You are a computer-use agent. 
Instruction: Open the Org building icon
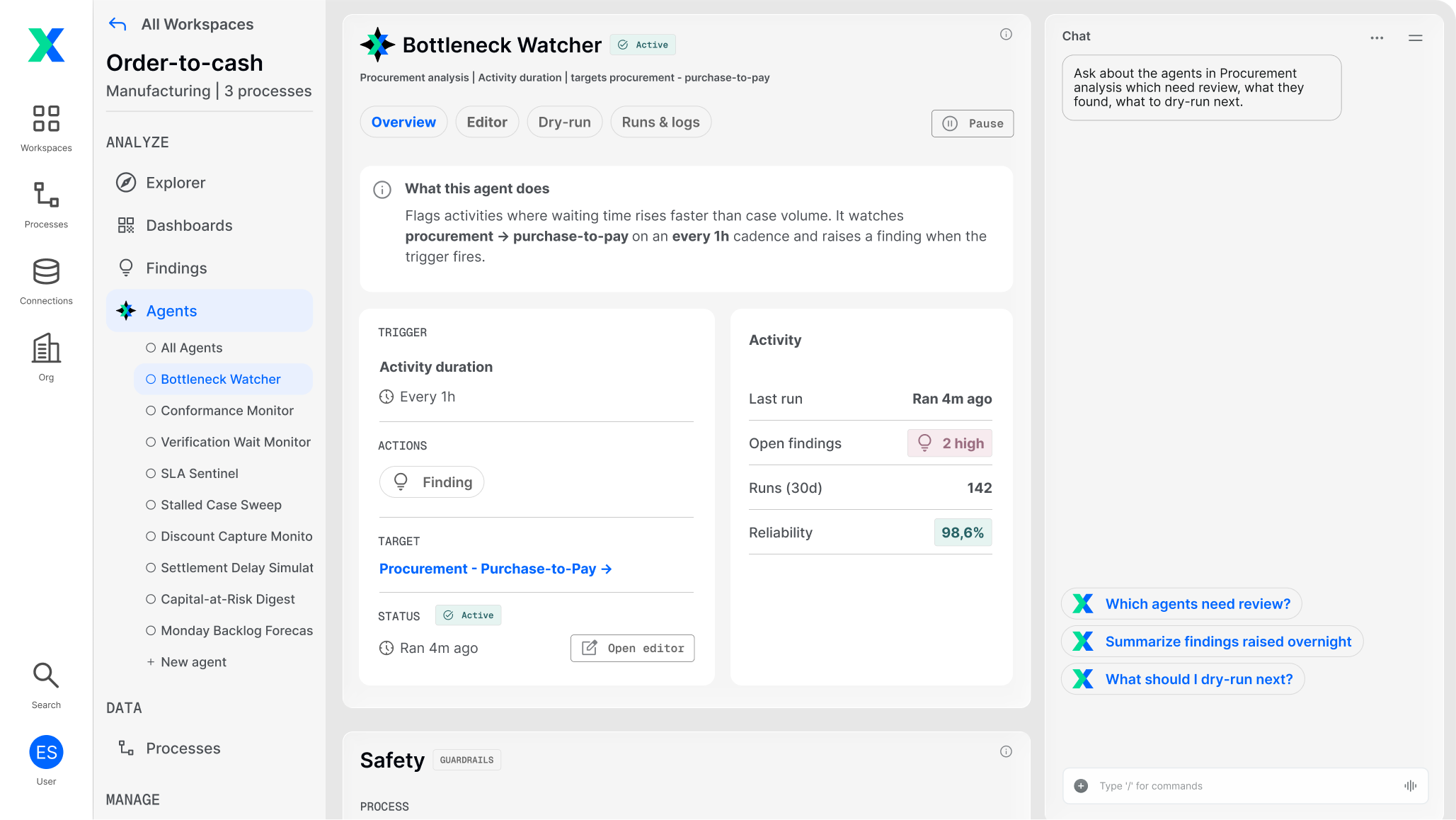pyautogui.click(x=46, y=358)
